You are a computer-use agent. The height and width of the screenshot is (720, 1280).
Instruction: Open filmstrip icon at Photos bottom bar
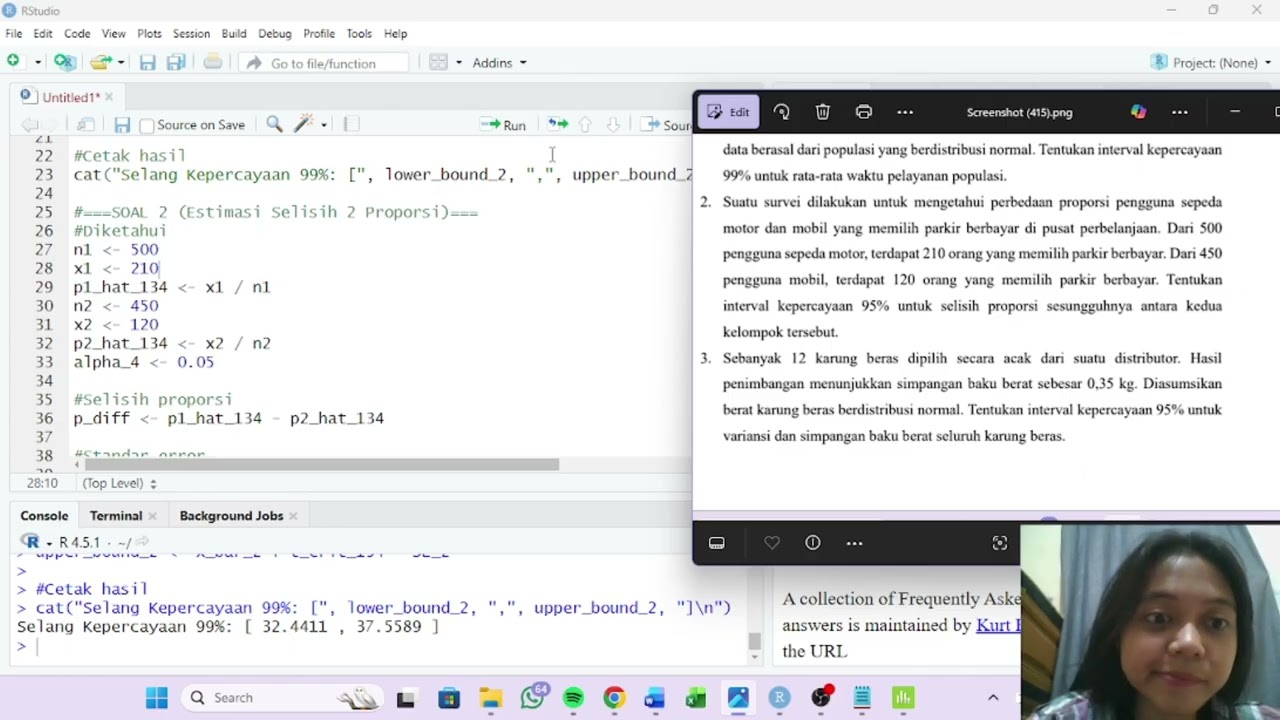[x=716, y=543]
